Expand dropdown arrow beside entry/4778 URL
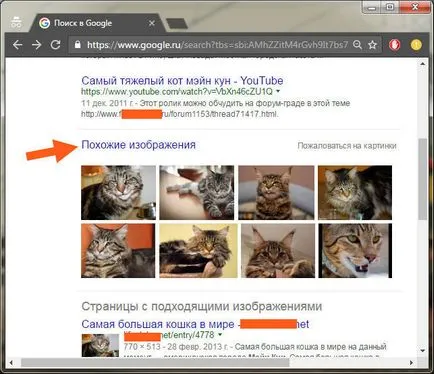This screenshot has width=434, height=374. point(220,334)
